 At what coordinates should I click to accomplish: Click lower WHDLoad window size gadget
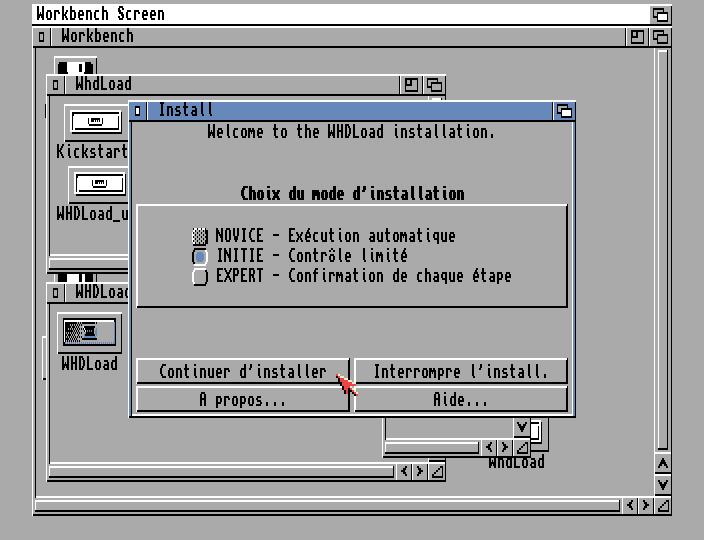tap(437, 471)
